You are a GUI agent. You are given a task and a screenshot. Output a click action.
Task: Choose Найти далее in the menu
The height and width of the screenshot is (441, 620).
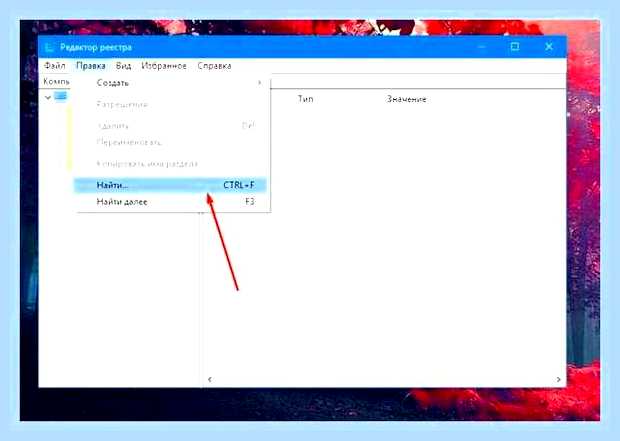(170, 202)
